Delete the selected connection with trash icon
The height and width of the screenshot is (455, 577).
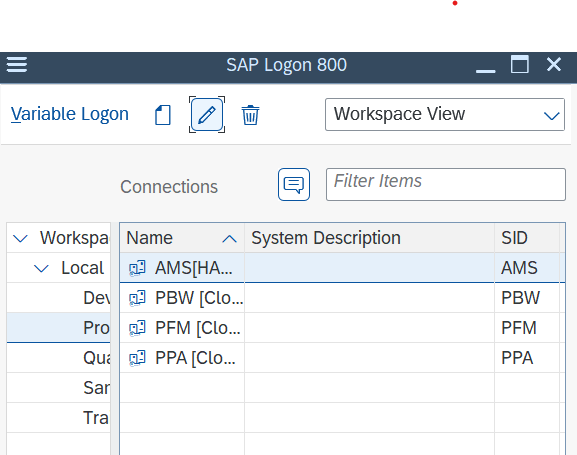point(250,115)
